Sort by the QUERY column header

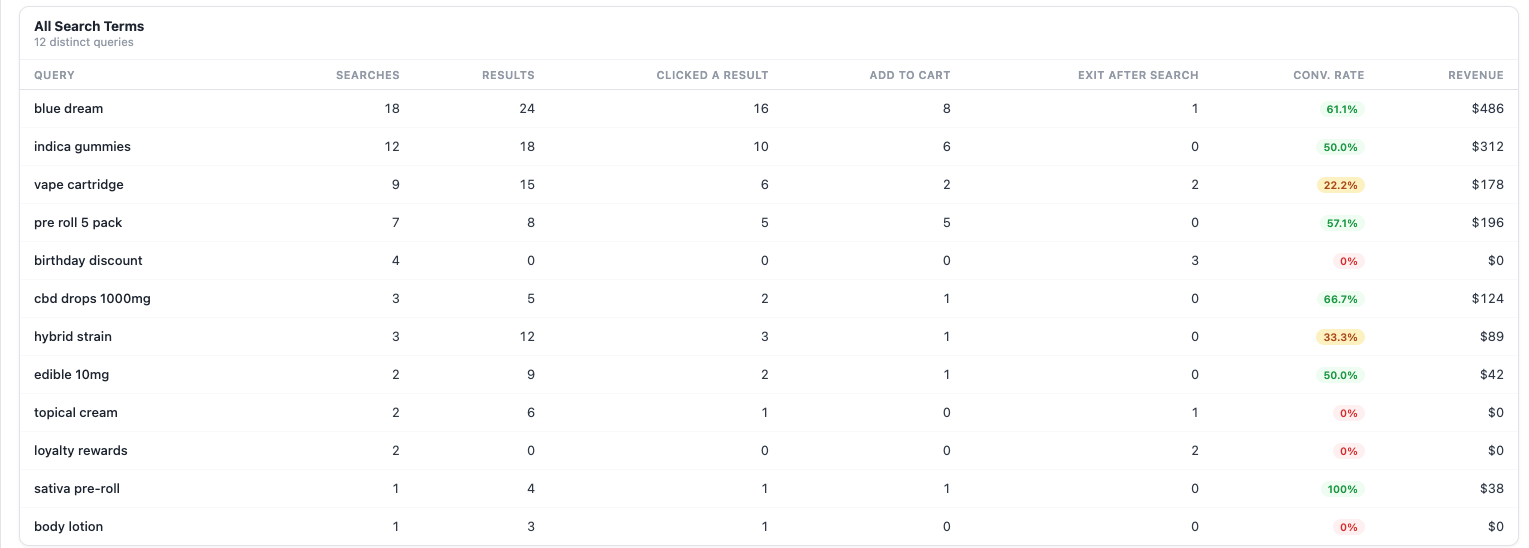(54, 75)
